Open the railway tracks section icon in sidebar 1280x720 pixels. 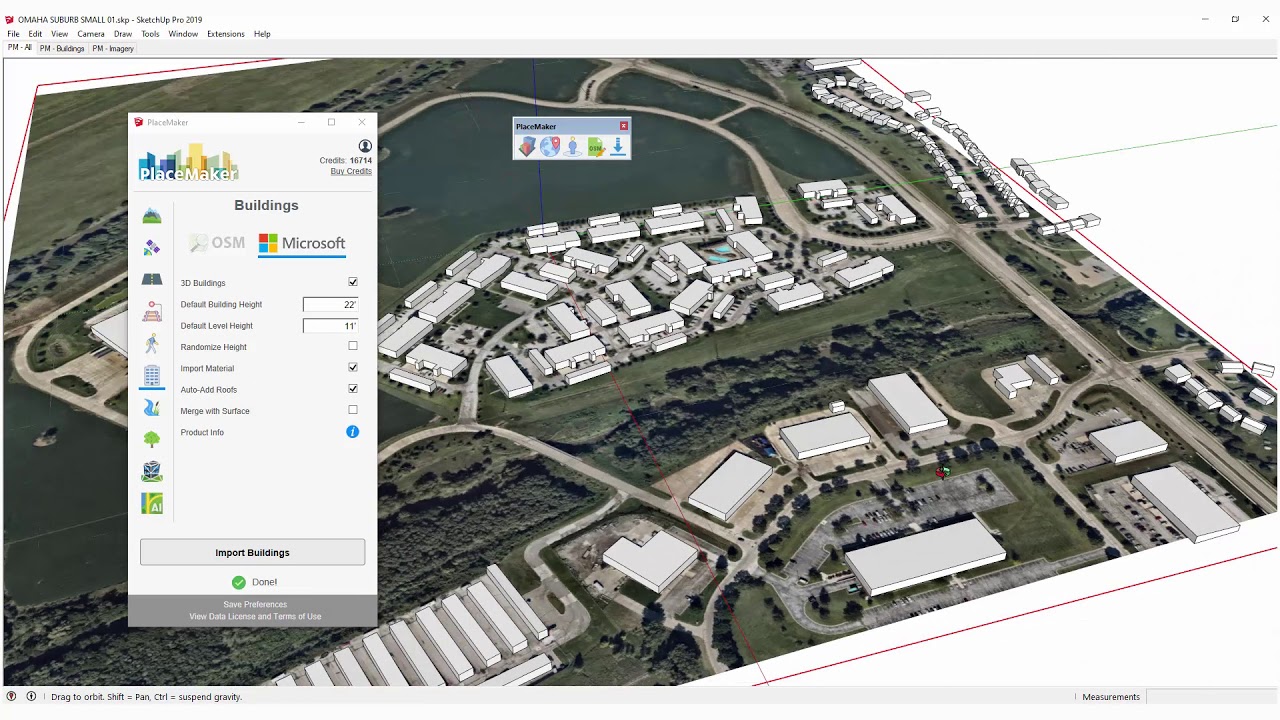(151, 311)
